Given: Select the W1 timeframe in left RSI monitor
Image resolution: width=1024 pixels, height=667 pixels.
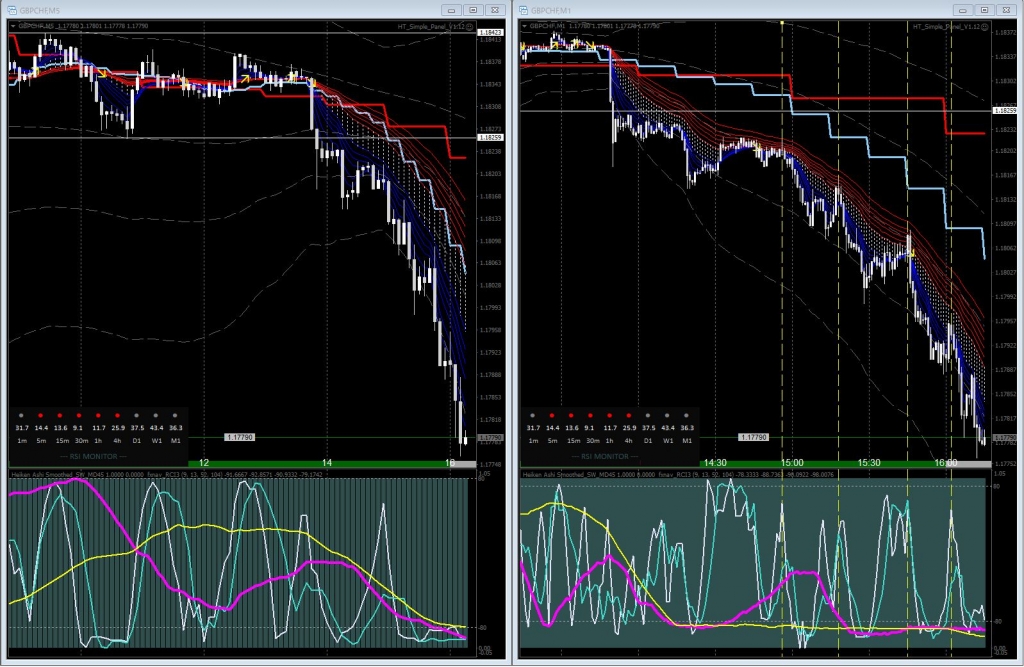Looking at the screenshot, I should click(157, 440).
